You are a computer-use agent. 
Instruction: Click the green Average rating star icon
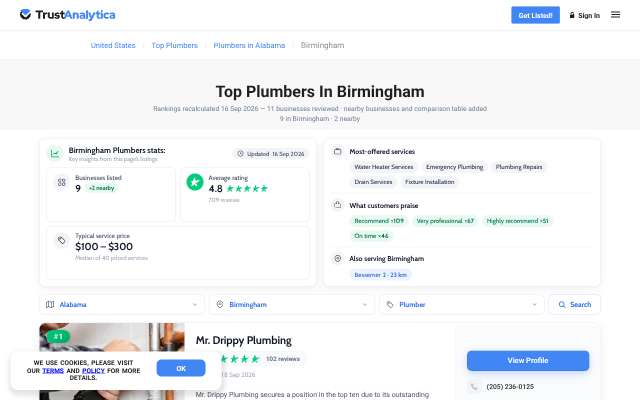195,182
